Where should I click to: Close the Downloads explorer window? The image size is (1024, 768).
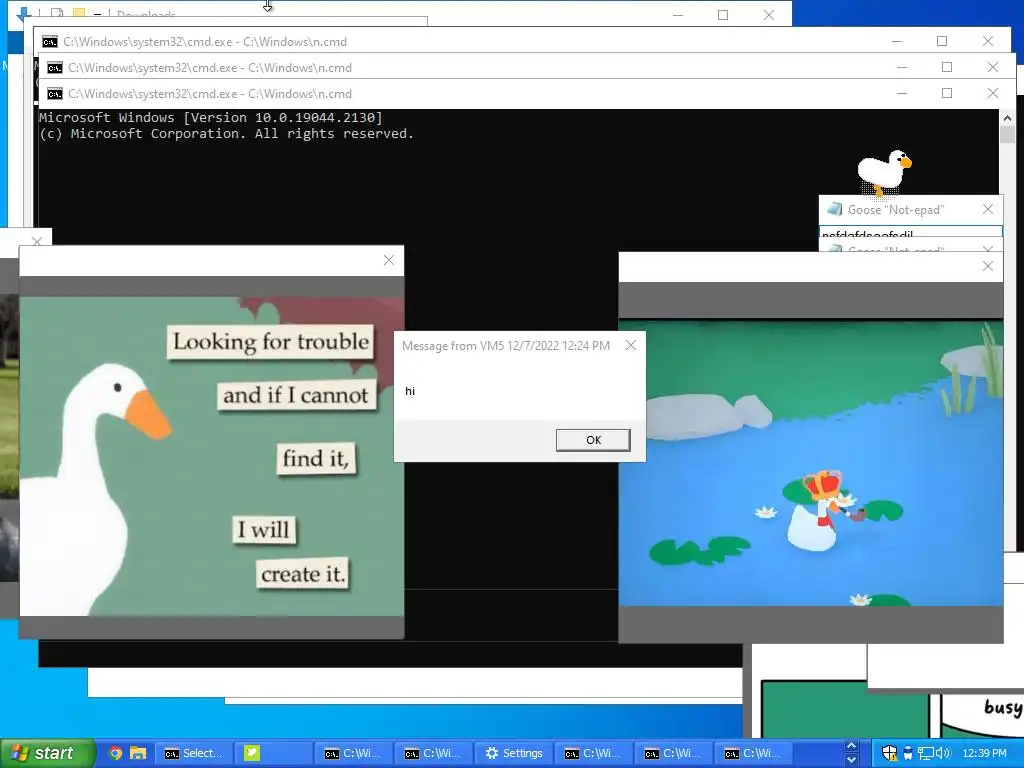(x=769, y=15)
